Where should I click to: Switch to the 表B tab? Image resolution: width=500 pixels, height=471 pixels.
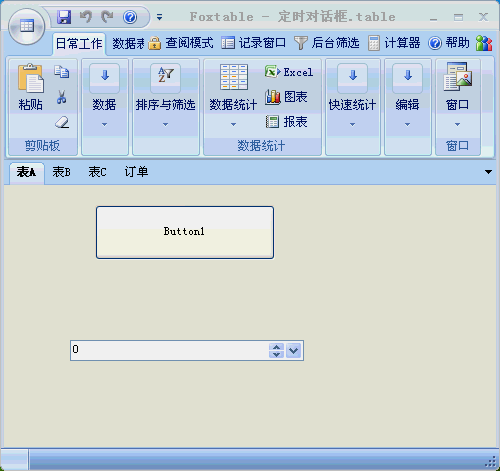coord(61,172)
